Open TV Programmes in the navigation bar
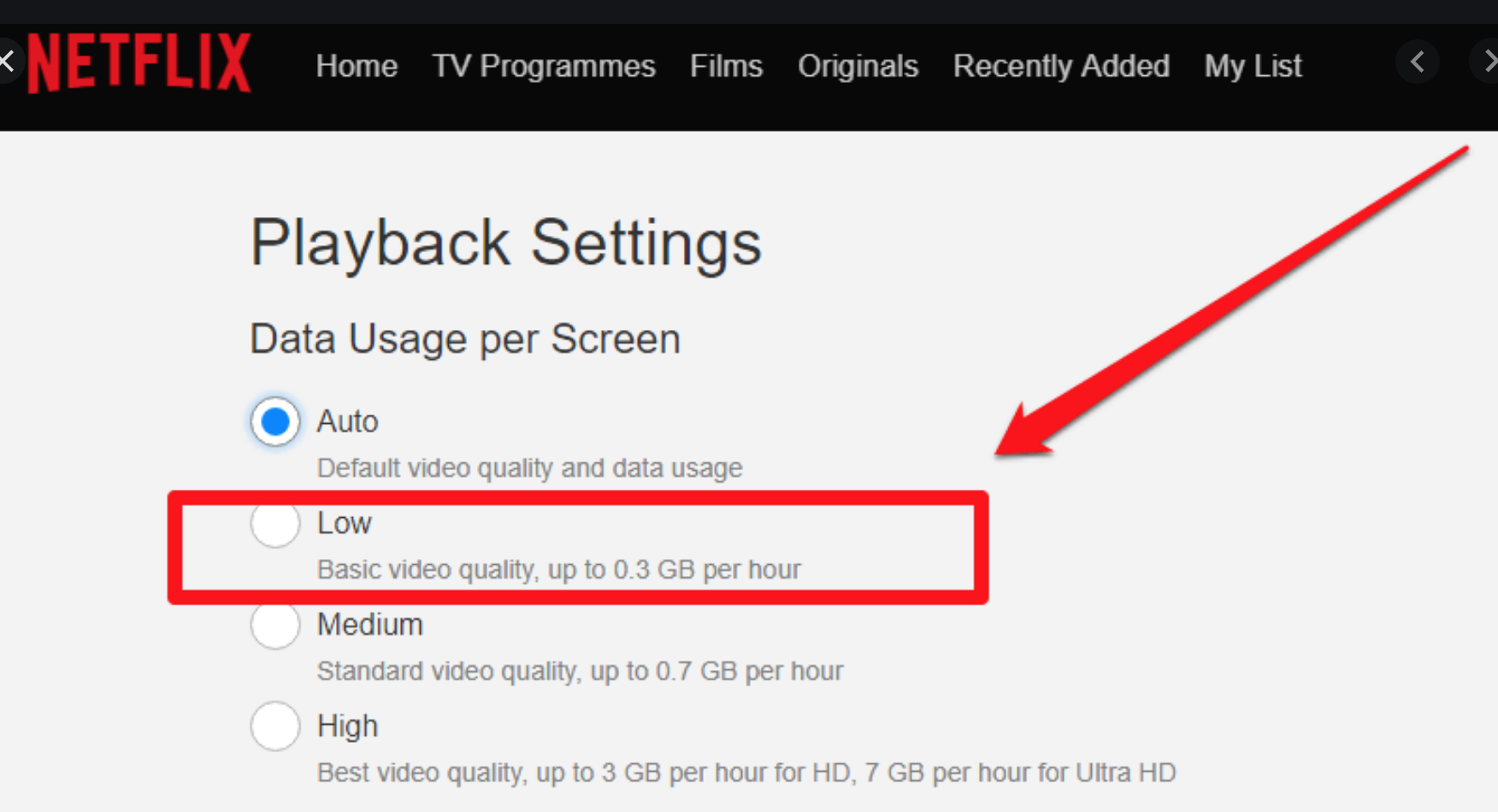 [x=544, y=66]
